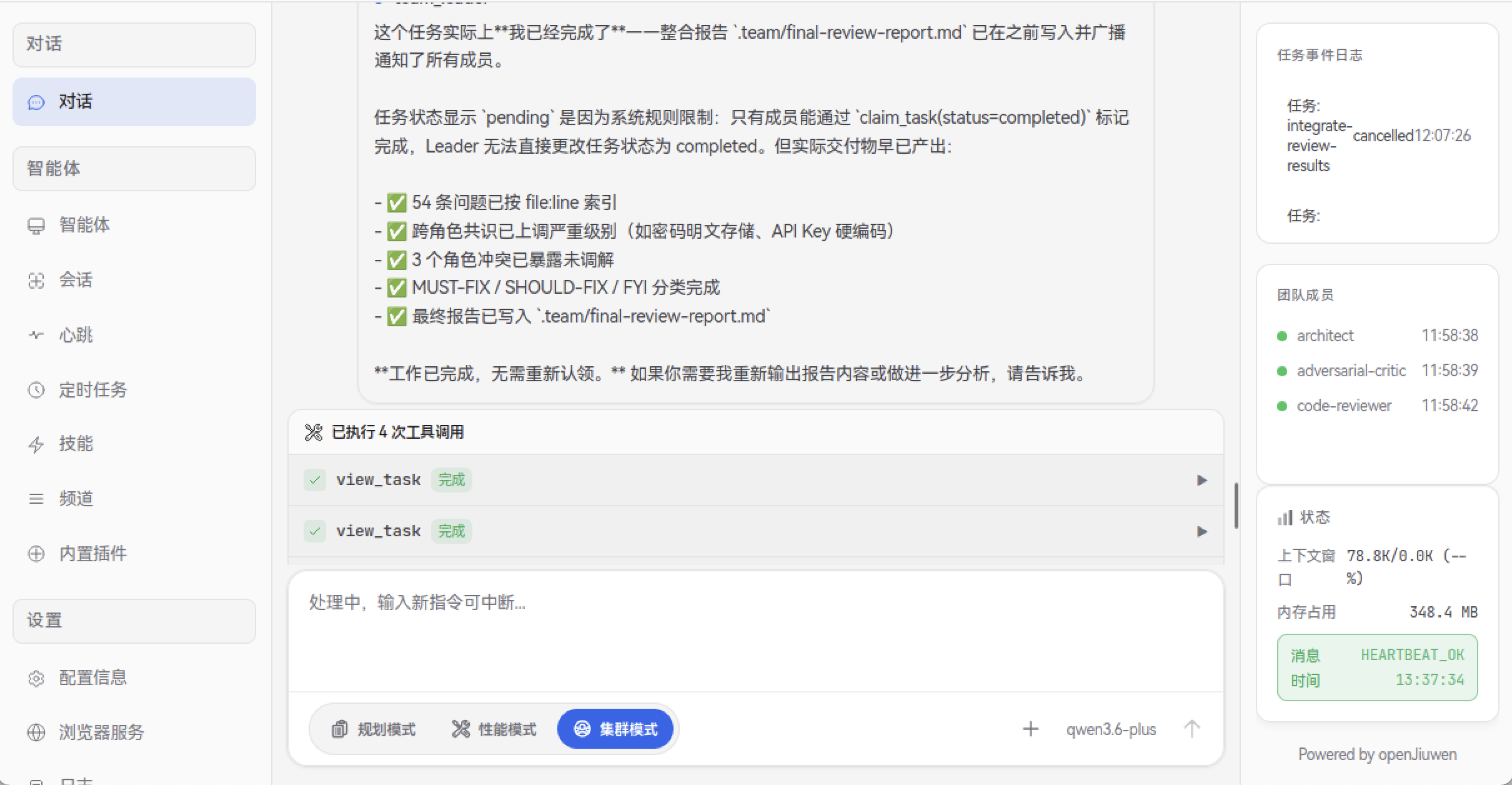Click the 13:37:34 heartbeat time value

coord(1430,680)
